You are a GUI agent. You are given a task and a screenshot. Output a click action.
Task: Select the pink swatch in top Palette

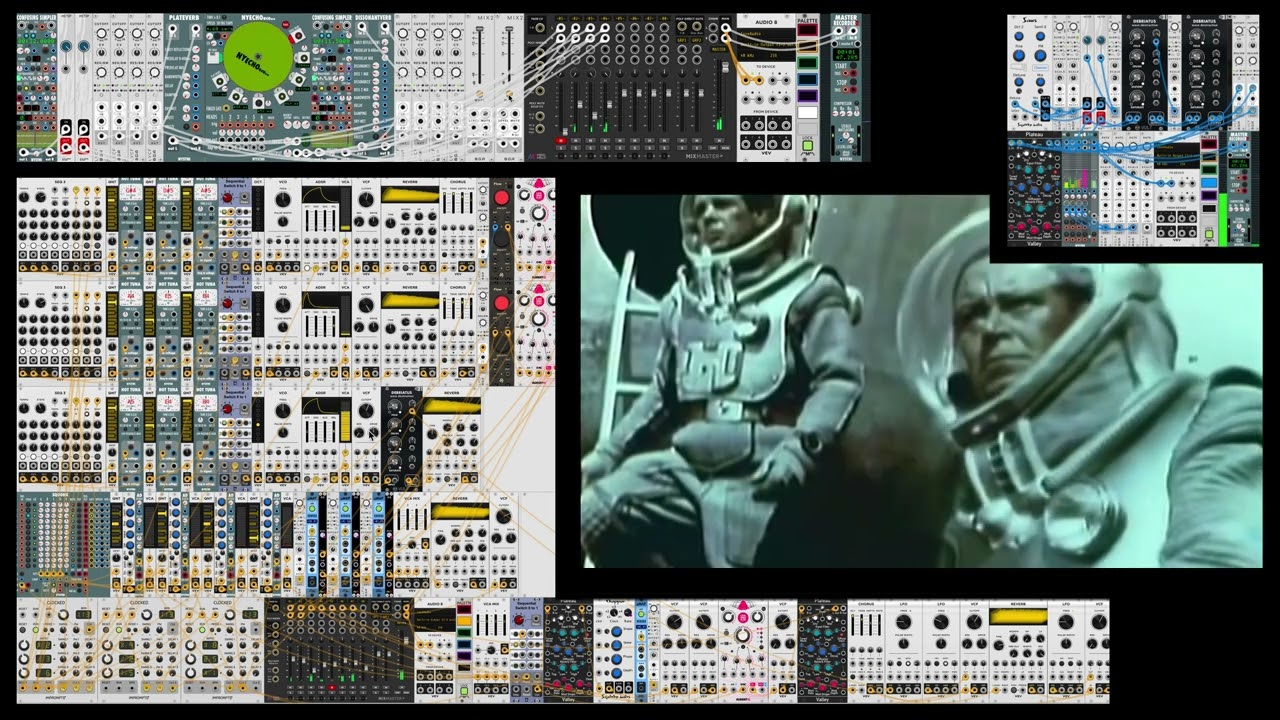click(807, 30)
